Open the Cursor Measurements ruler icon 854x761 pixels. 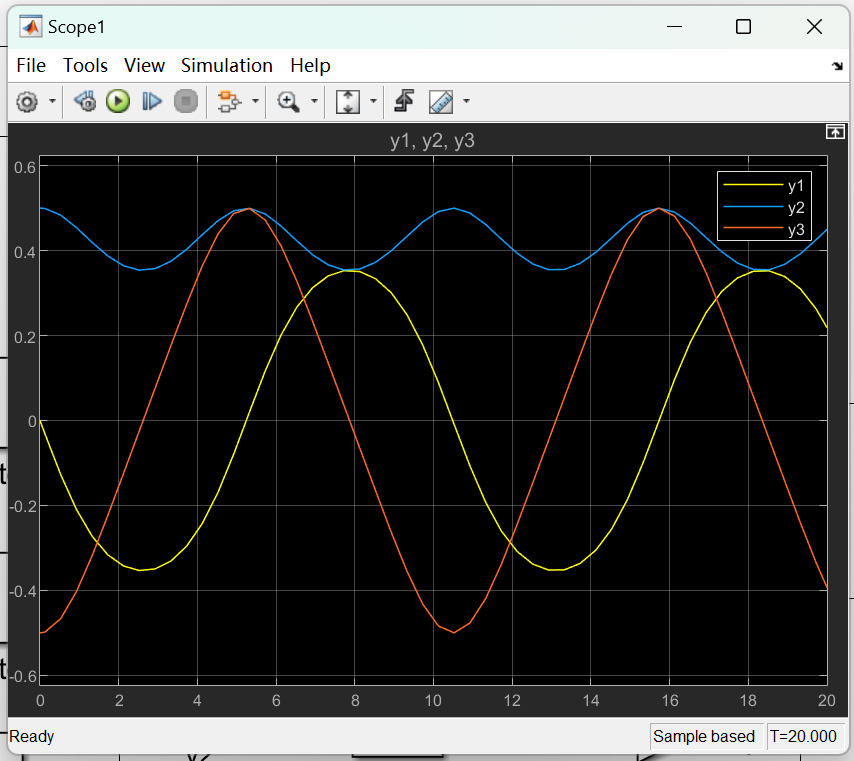click(x=440, y=101)
